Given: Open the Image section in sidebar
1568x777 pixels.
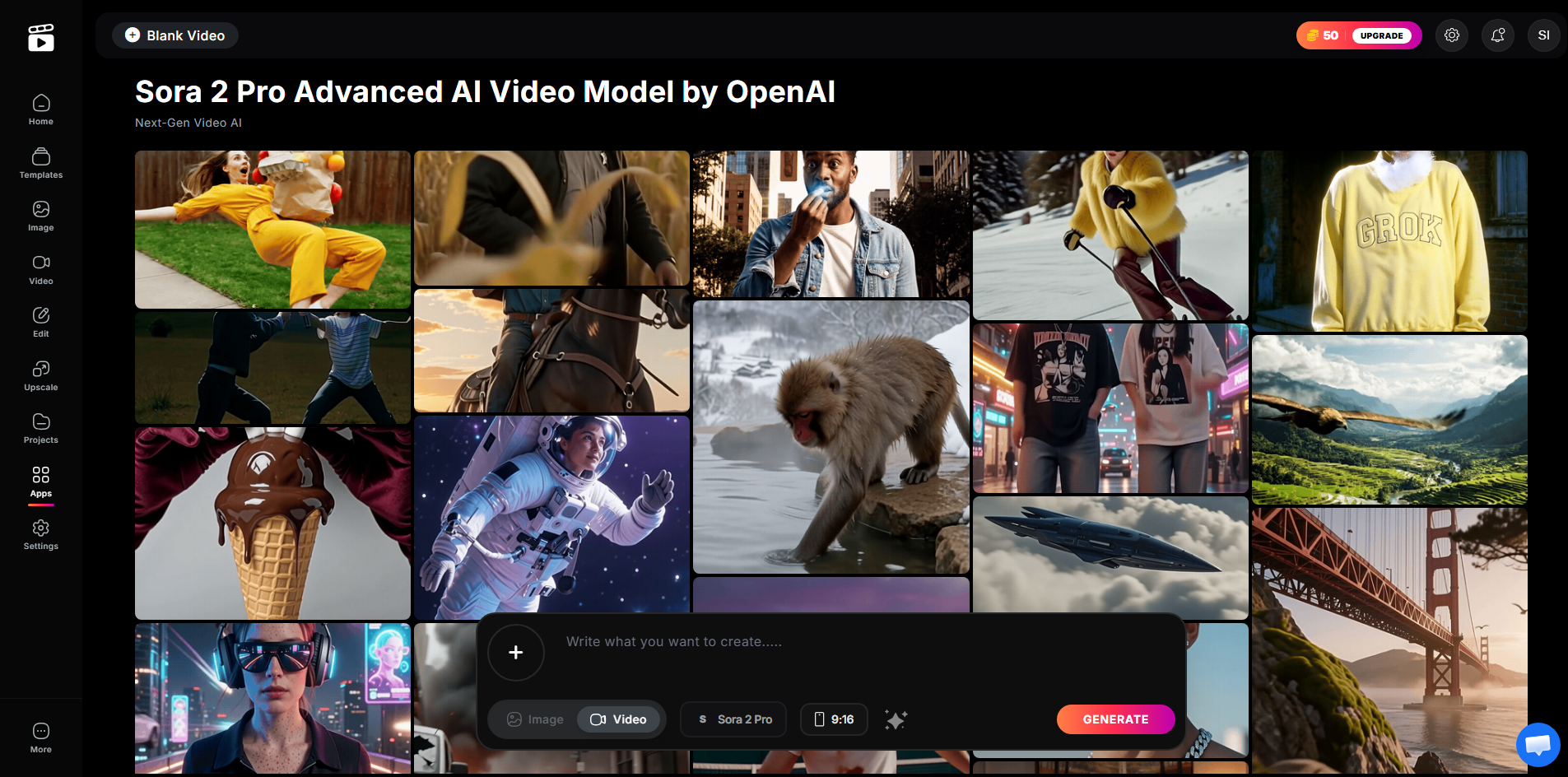Looking at the screenshot, I should point(41,216).
